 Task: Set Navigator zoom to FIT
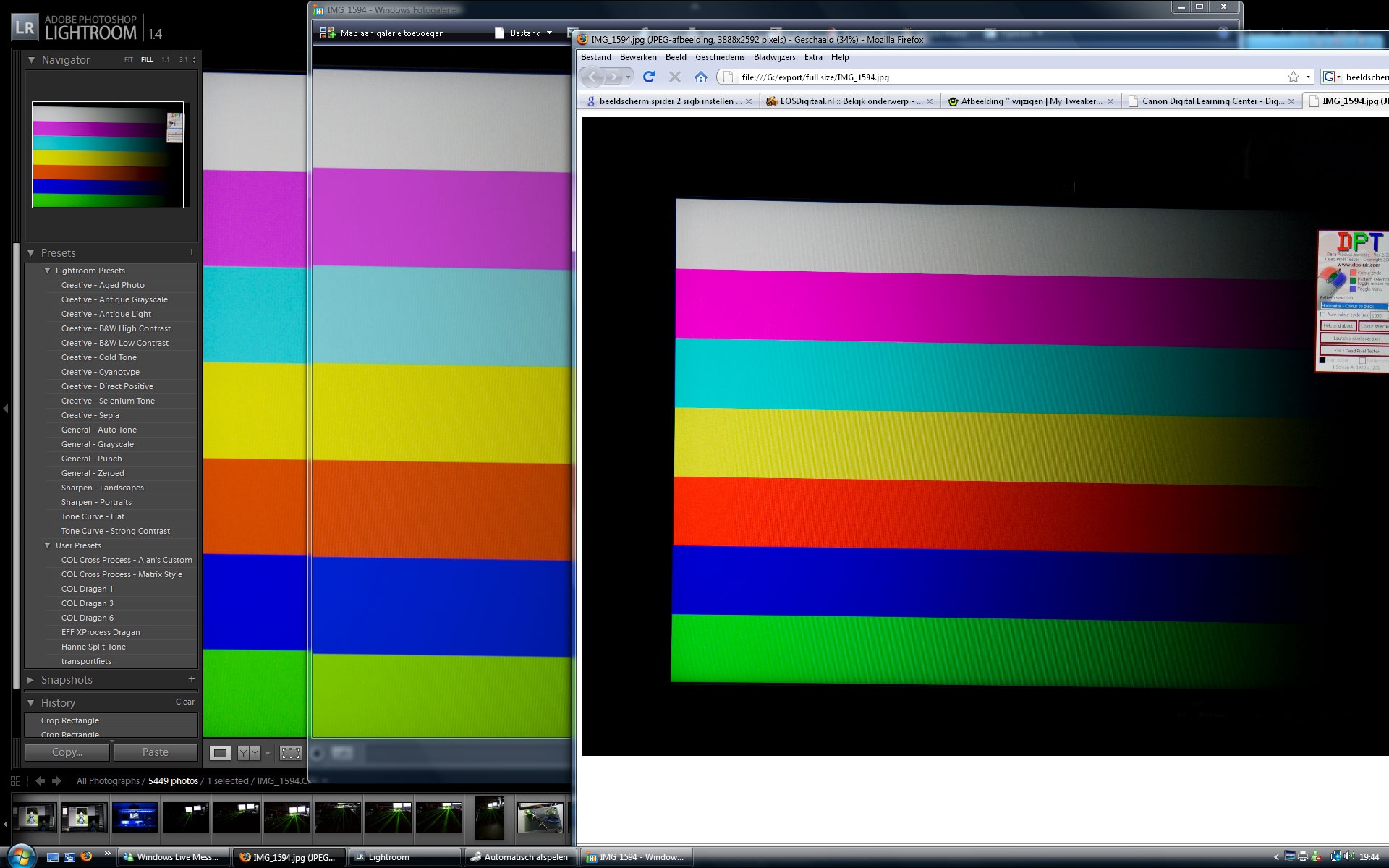point(128,60)
